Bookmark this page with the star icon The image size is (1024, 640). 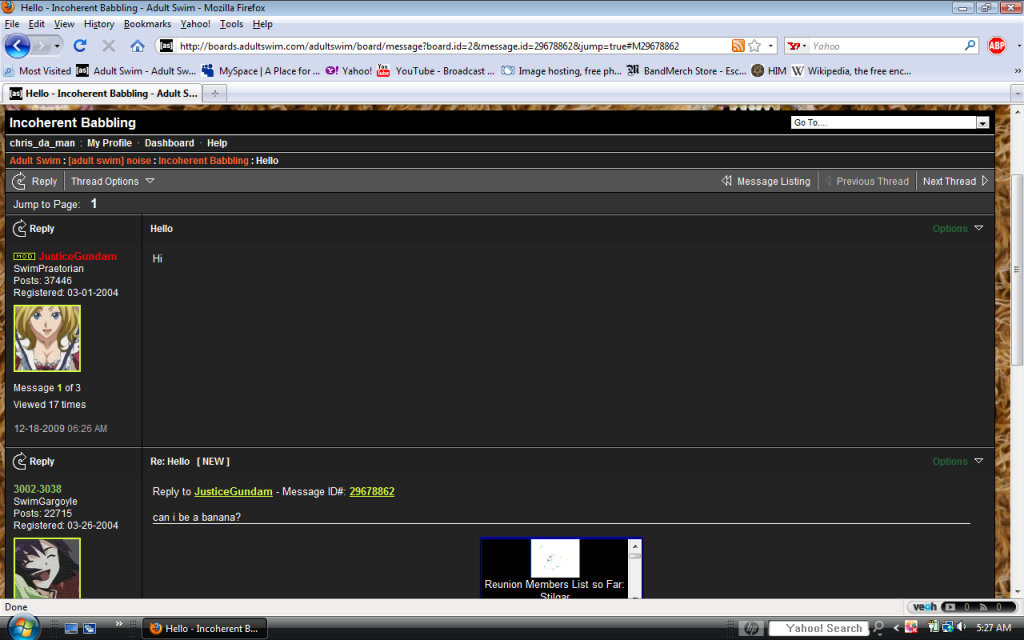coord(755,46)
